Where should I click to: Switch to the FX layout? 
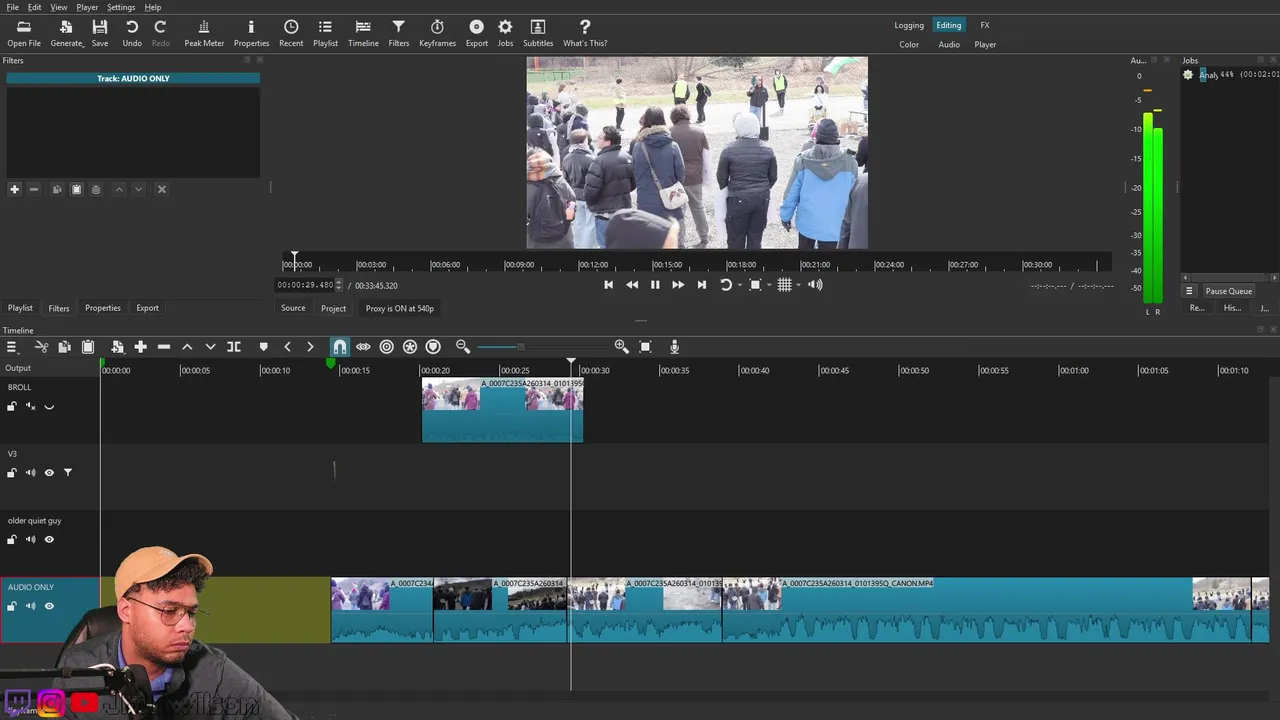[985, 25]
